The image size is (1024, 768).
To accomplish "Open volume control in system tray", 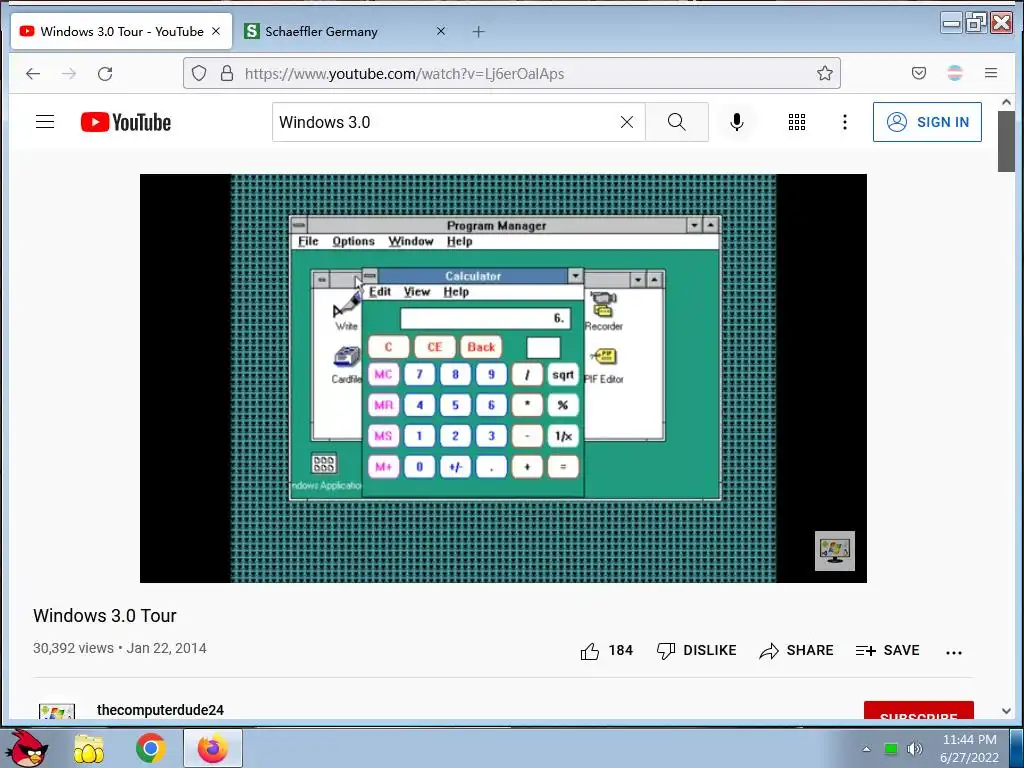I will point(915,748).
